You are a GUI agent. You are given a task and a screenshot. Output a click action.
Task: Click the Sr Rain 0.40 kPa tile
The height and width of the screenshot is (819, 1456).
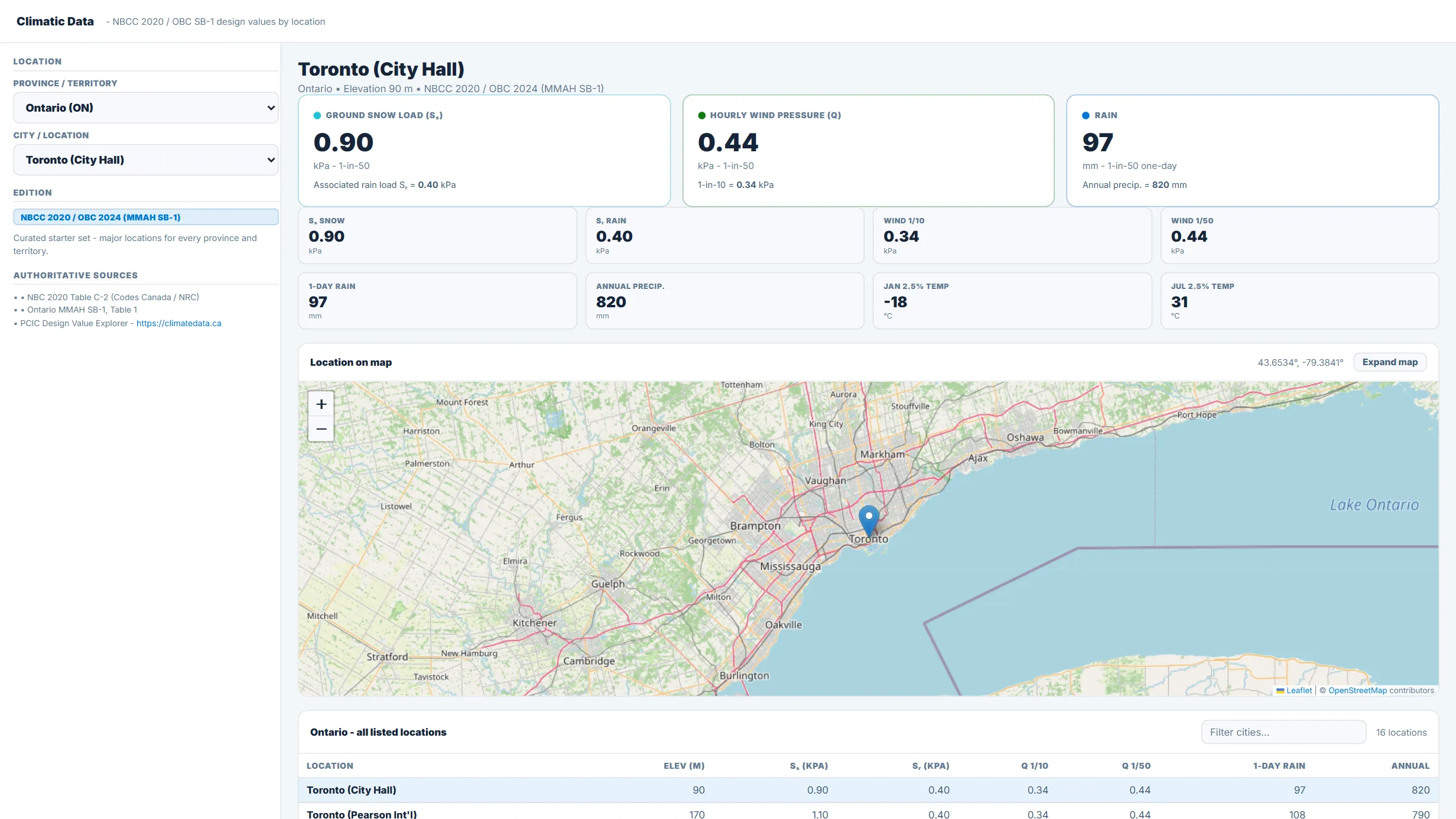coord(724,235)
